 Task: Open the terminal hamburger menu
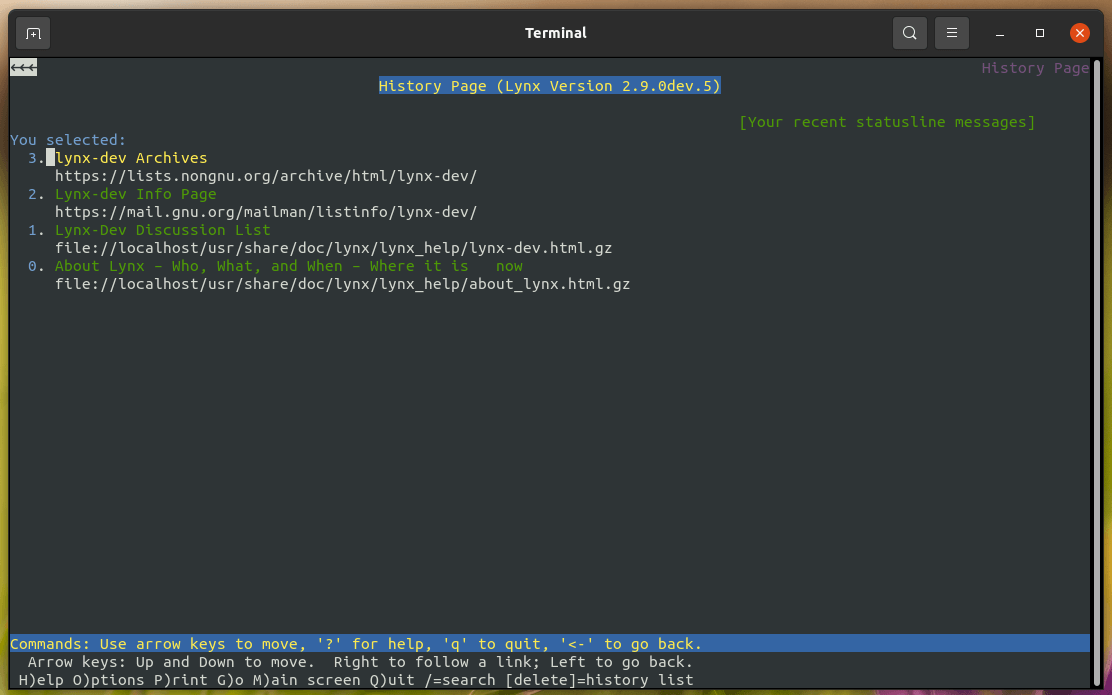pyautogui.click(x=951, y=32)
